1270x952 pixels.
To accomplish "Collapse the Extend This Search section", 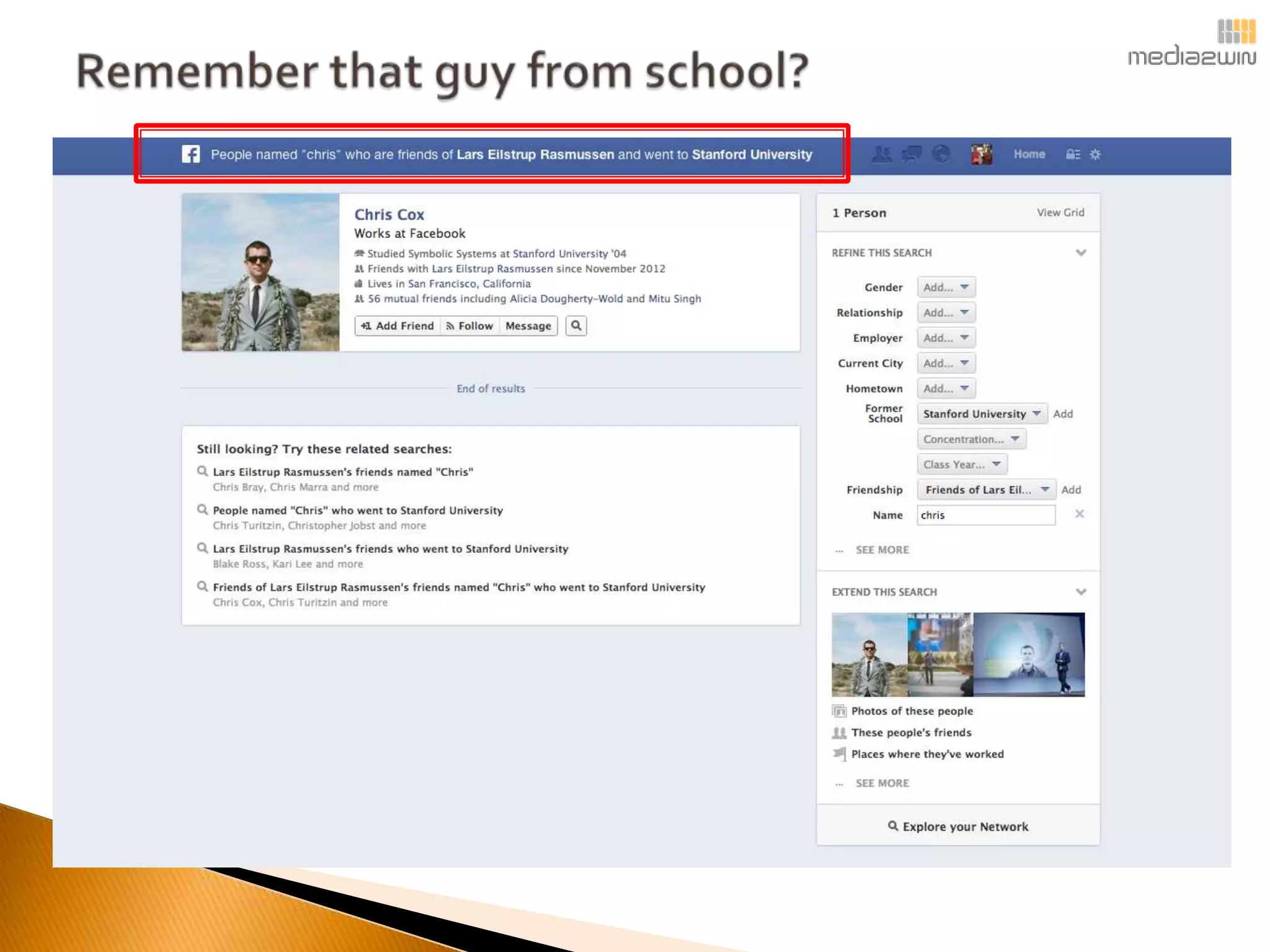I will (x=1080, y=592).
